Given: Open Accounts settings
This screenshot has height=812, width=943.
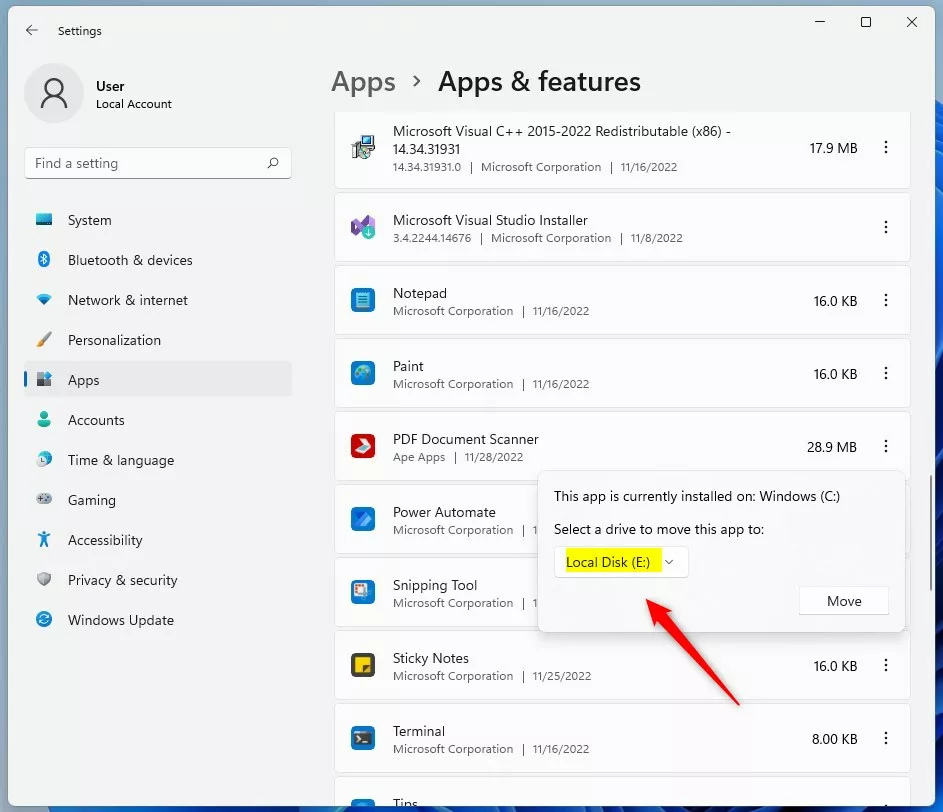Looking at the screenshot, I should pyautogui.click(x=158, y=420).
